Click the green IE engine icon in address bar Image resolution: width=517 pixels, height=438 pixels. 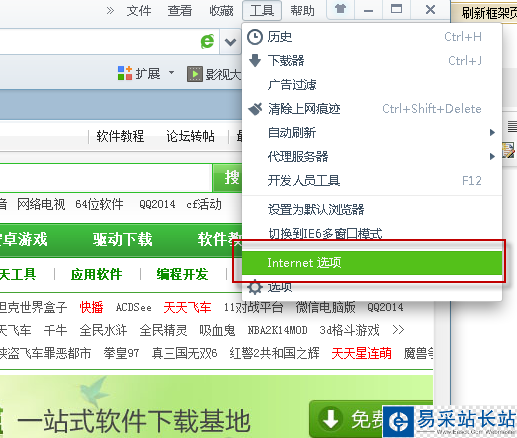click(x=207, y=42)
